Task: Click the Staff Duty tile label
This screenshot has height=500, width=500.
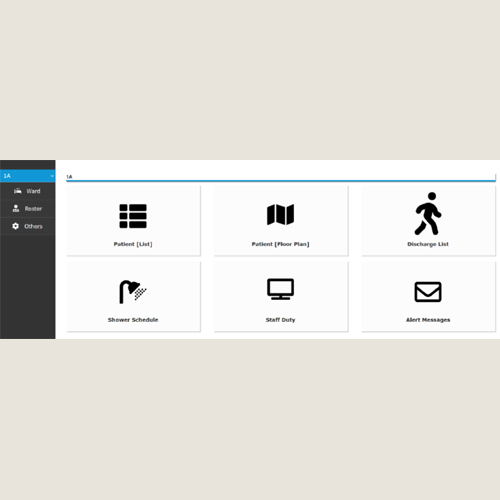Action: tap(280, 320)
